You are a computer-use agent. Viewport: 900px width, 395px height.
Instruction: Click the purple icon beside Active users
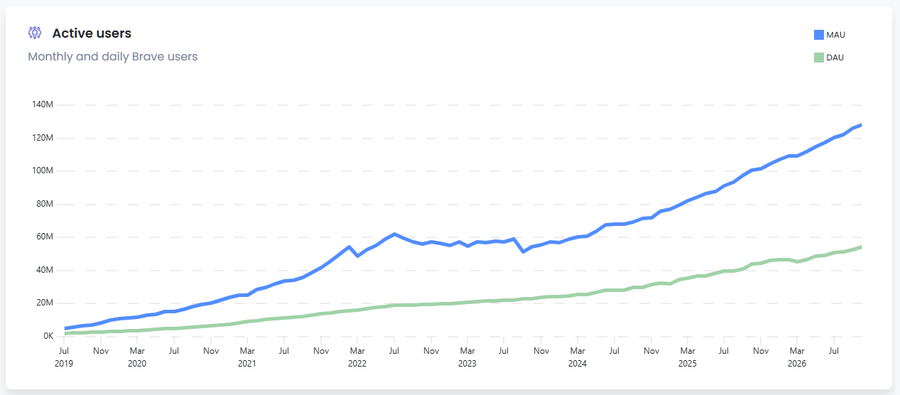35,33
